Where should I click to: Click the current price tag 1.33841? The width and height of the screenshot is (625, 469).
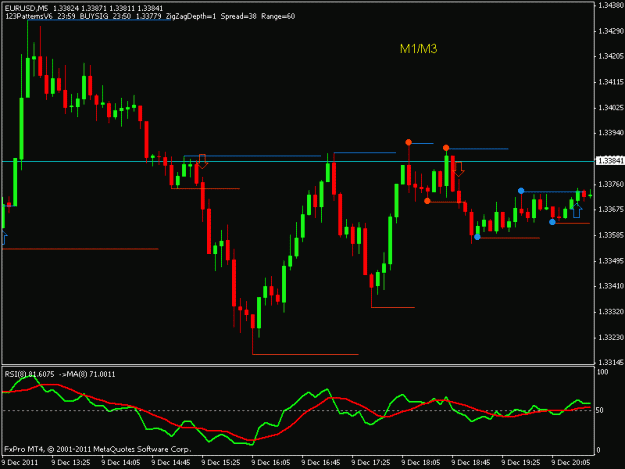pyautogui.click(x=610, y=161)
